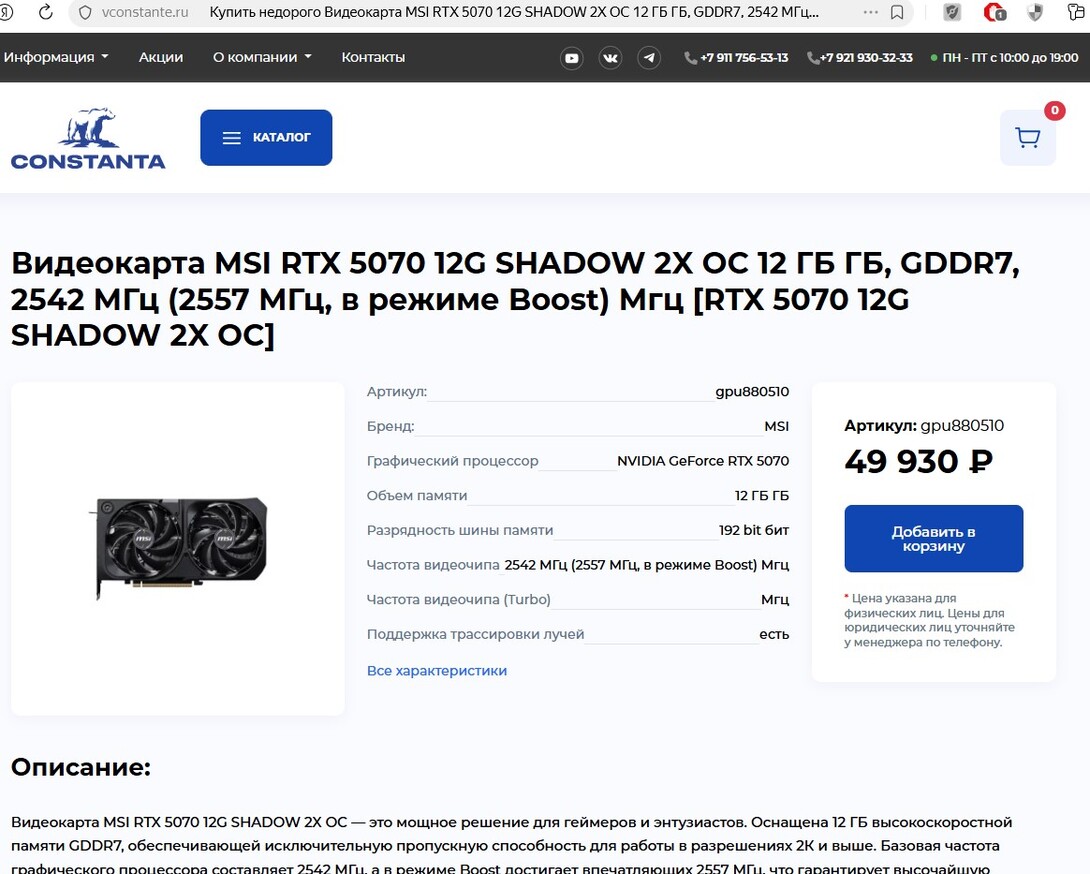Expand the О компании dropdown menu
1090x874 pixels.
click(262, 57)
